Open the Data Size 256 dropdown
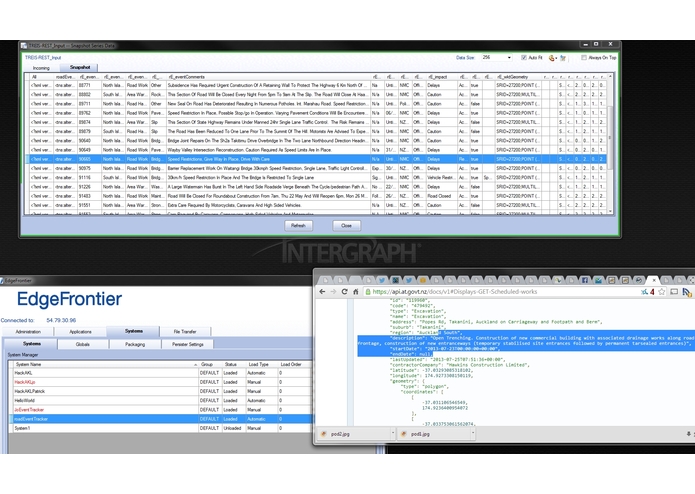Image resolution: width=695 pixels, height=494 pixels. (x=509, y=58)
